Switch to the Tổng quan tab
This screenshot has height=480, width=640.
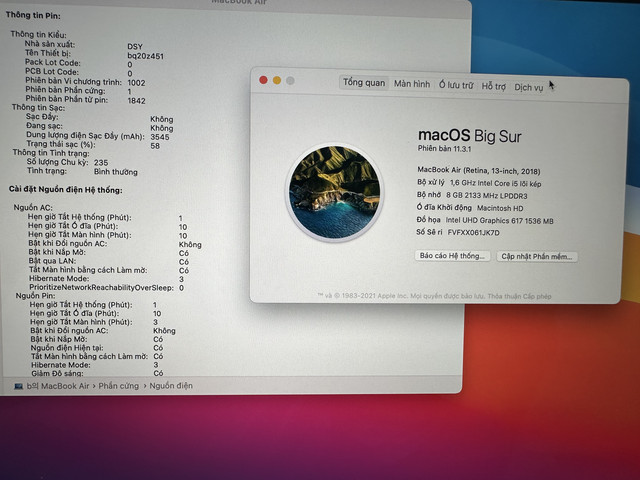click(364, 82)
